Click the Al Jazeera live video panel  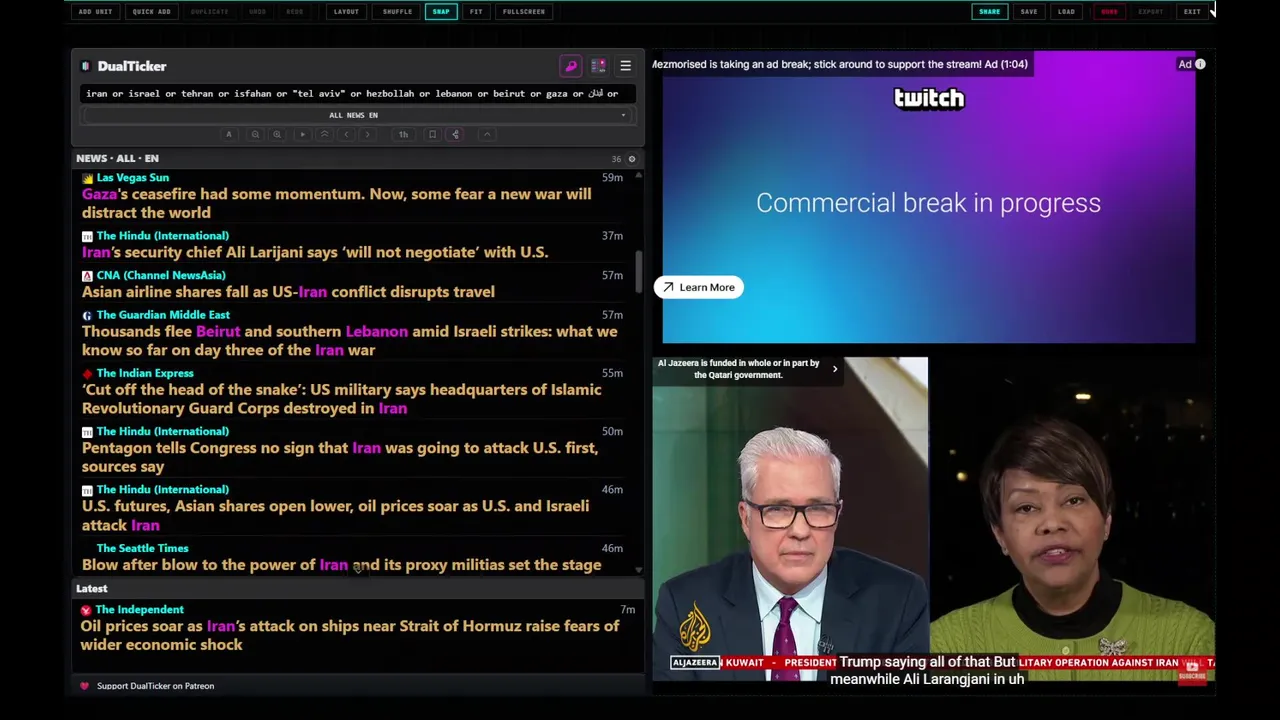(933, 519)
